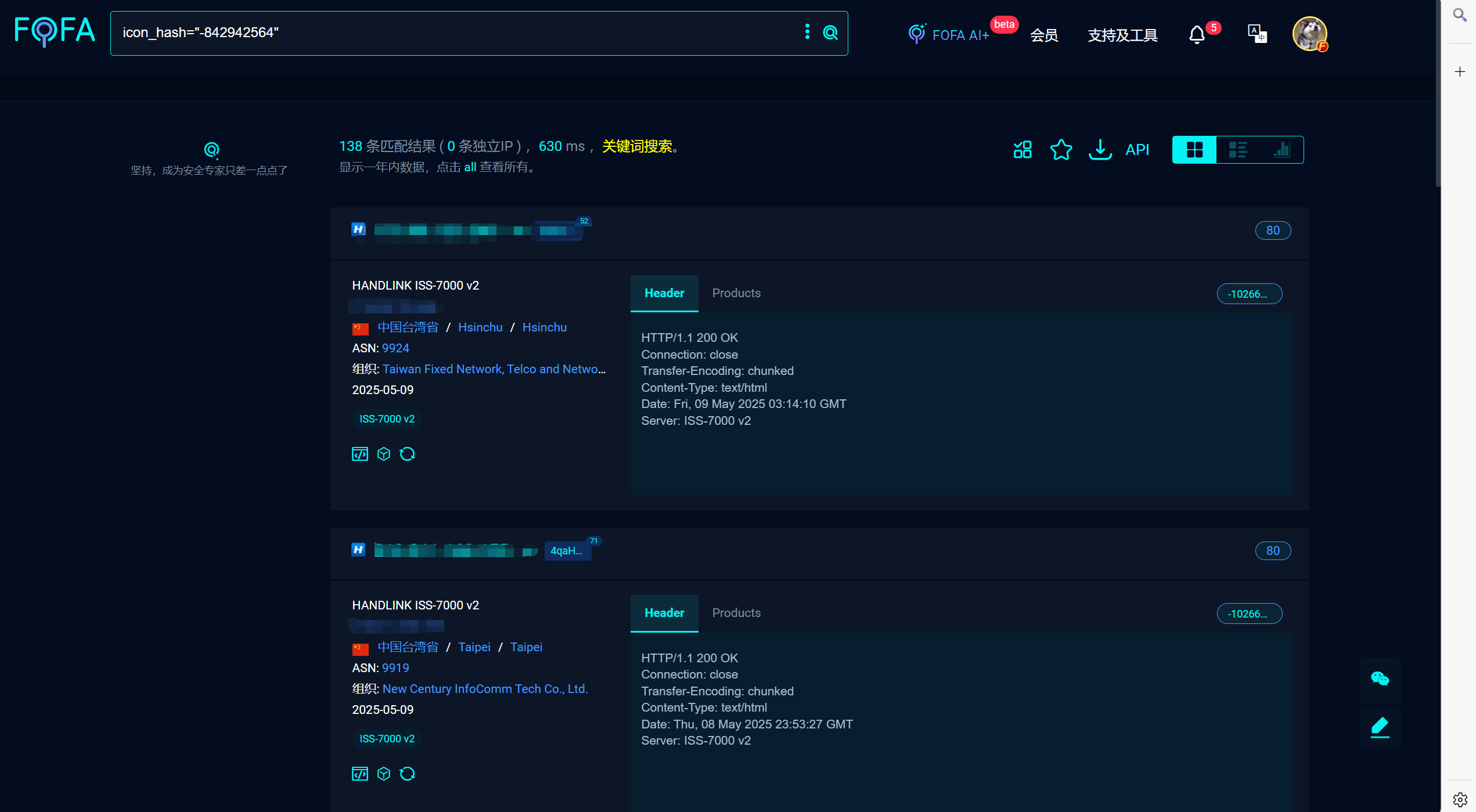
Task: Open the 会员 membership menu
Action: 1044,35
